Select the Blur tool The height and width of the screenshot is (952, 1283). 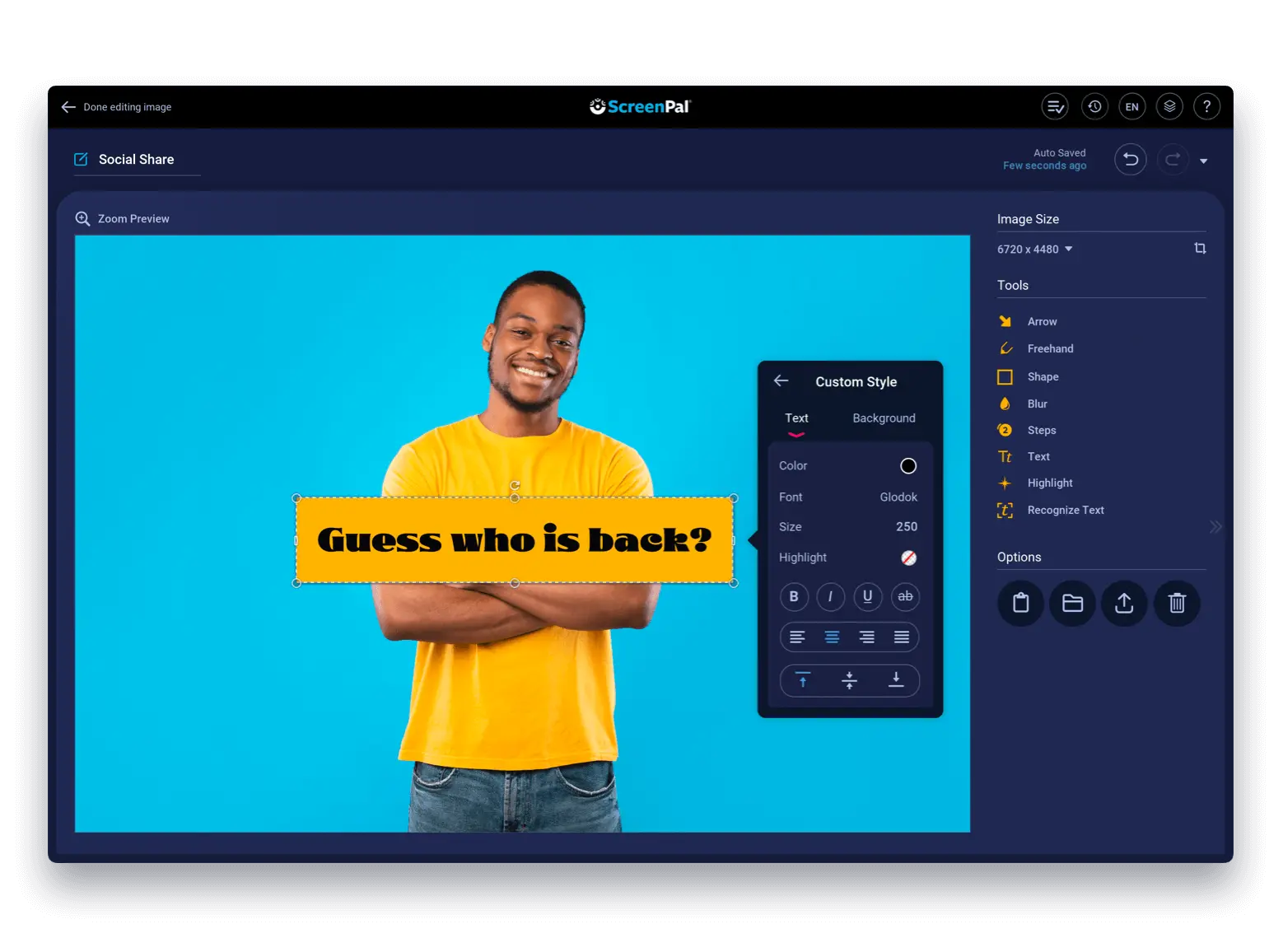1037,404
